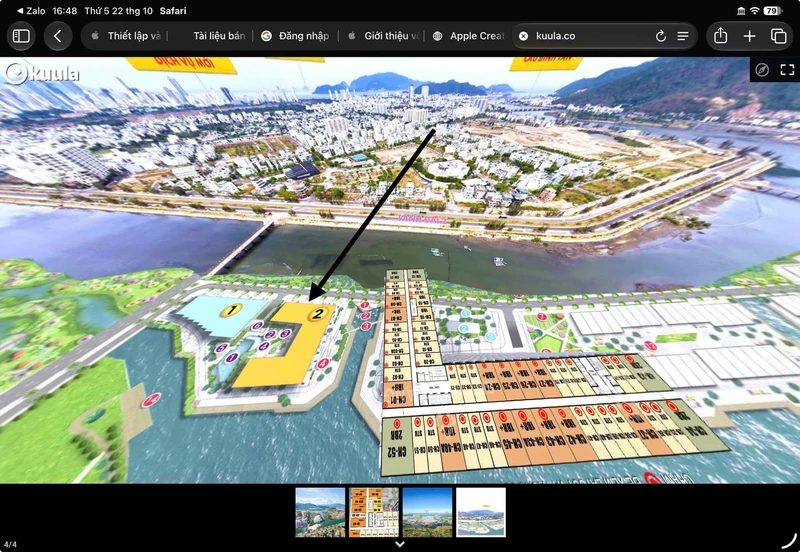Tap purple hotspot number 4
Image resolution: width=800 pixels, height=552 pixels.
pos(263,346)
